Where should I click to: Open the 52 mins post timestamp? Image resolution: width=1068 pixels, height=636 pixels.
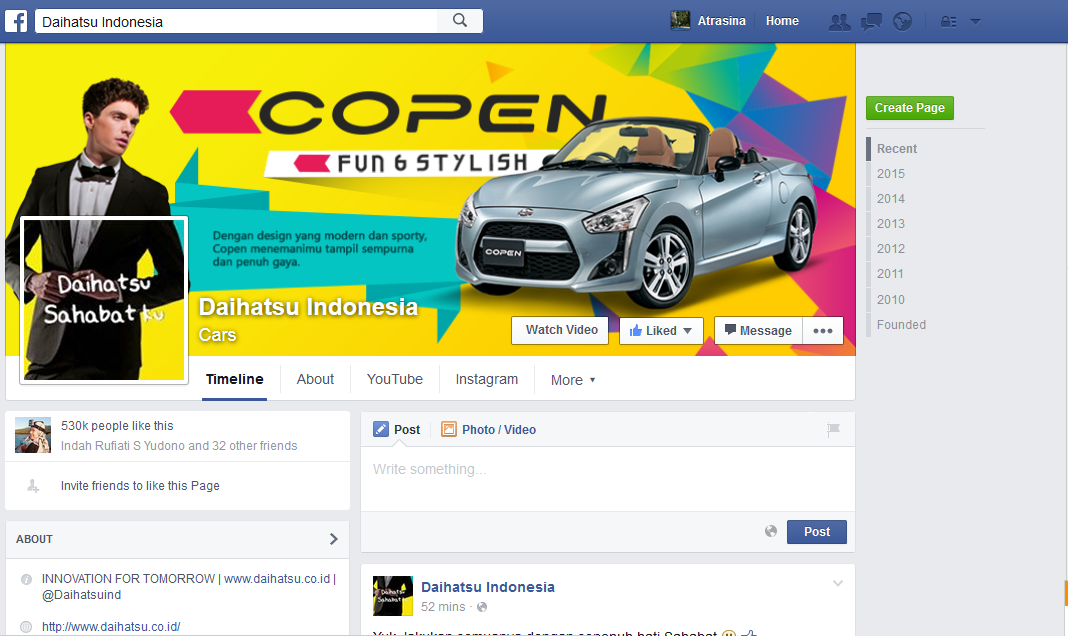(x=443, y=607)
